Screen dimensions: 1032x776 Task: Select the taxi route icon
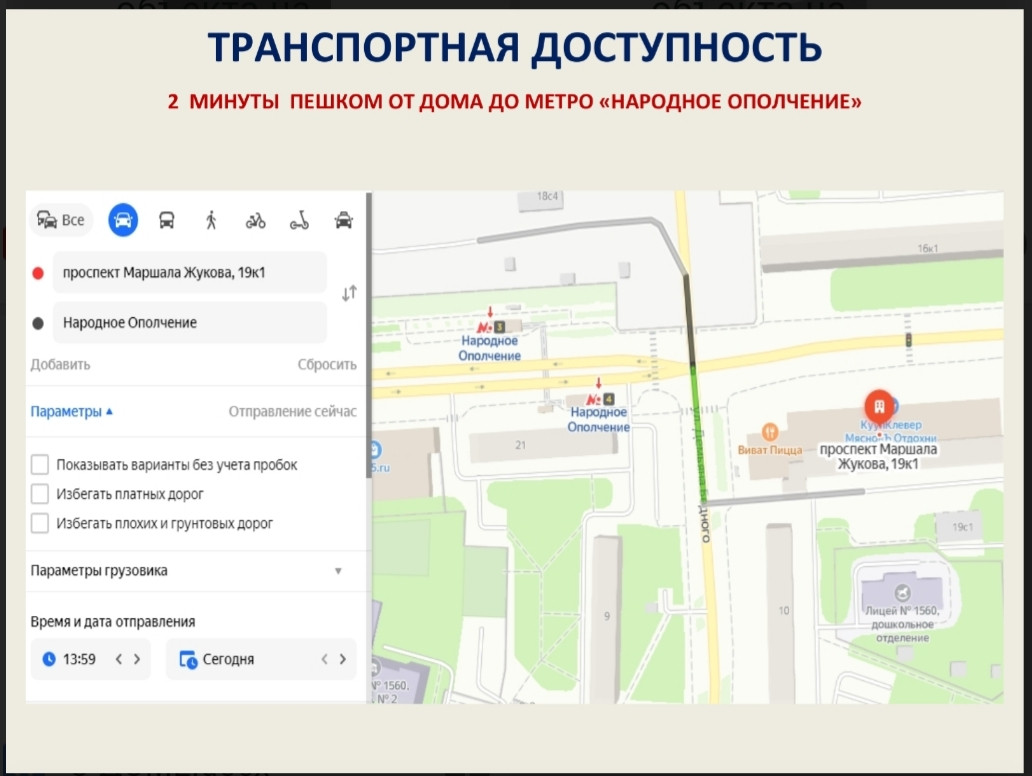point(344,220)
